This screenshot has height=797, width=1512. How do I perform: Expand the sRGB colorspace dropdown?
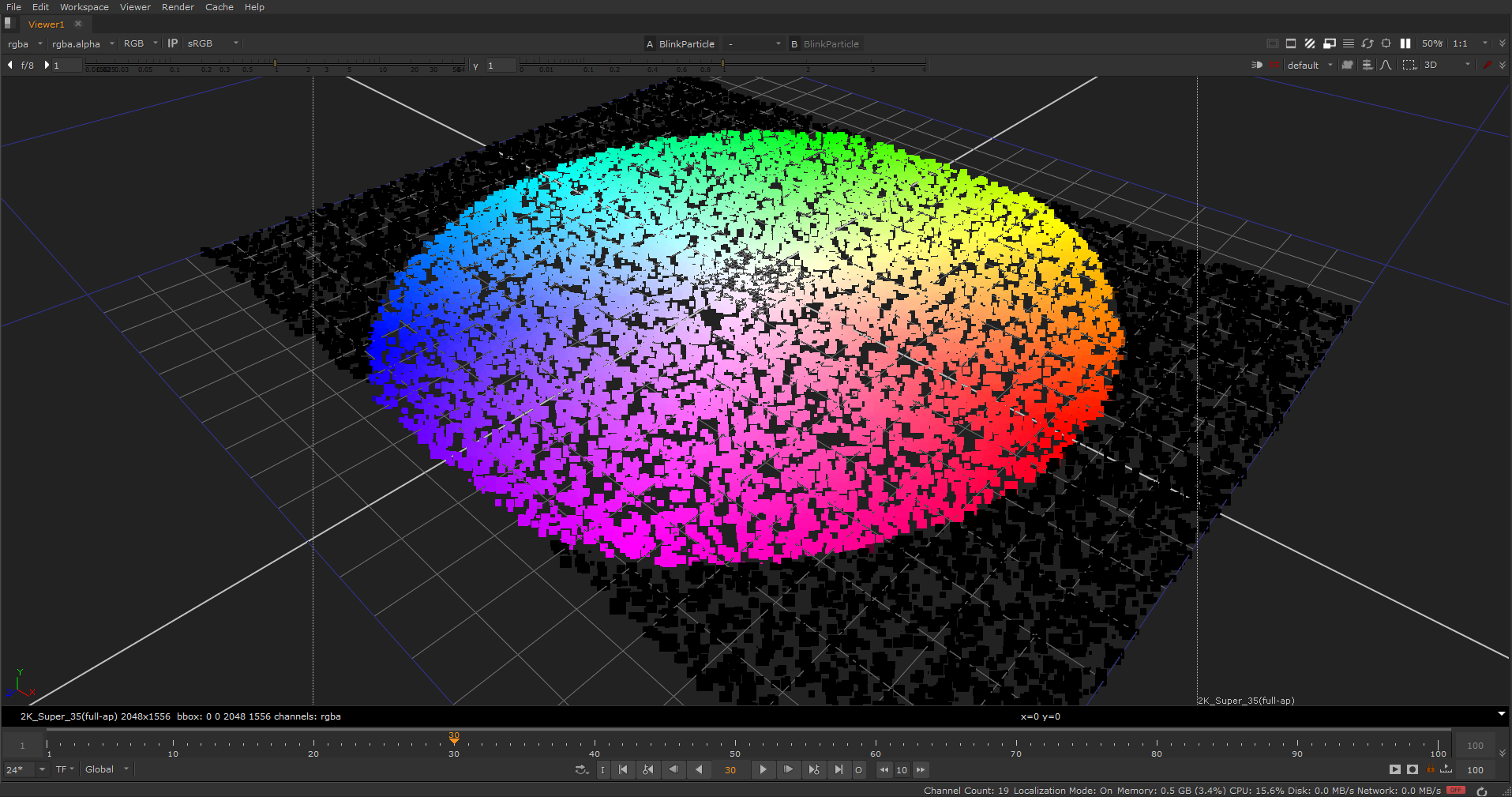tap(212, 43)
